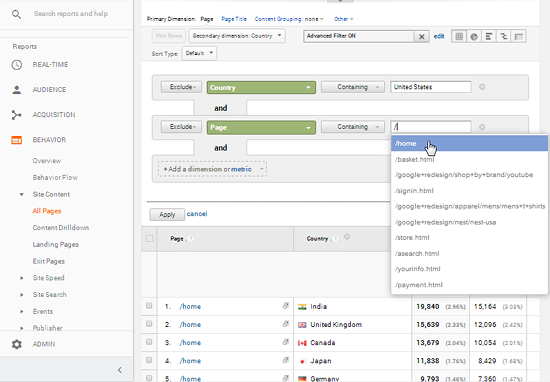Open Sort Type Default dropdown
550x382 pixels.
[x=199, y=53]
